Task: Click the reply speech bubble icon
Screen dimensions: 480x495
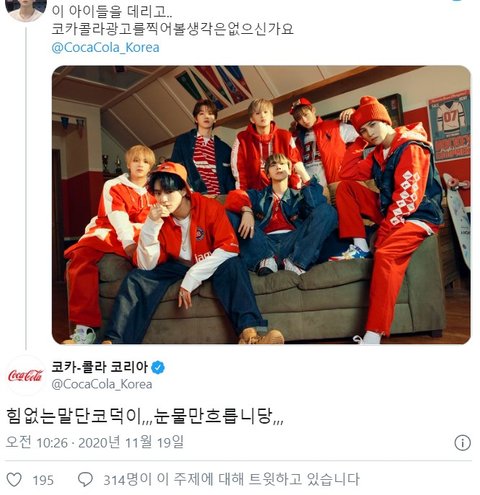Action: pos(85,480)
